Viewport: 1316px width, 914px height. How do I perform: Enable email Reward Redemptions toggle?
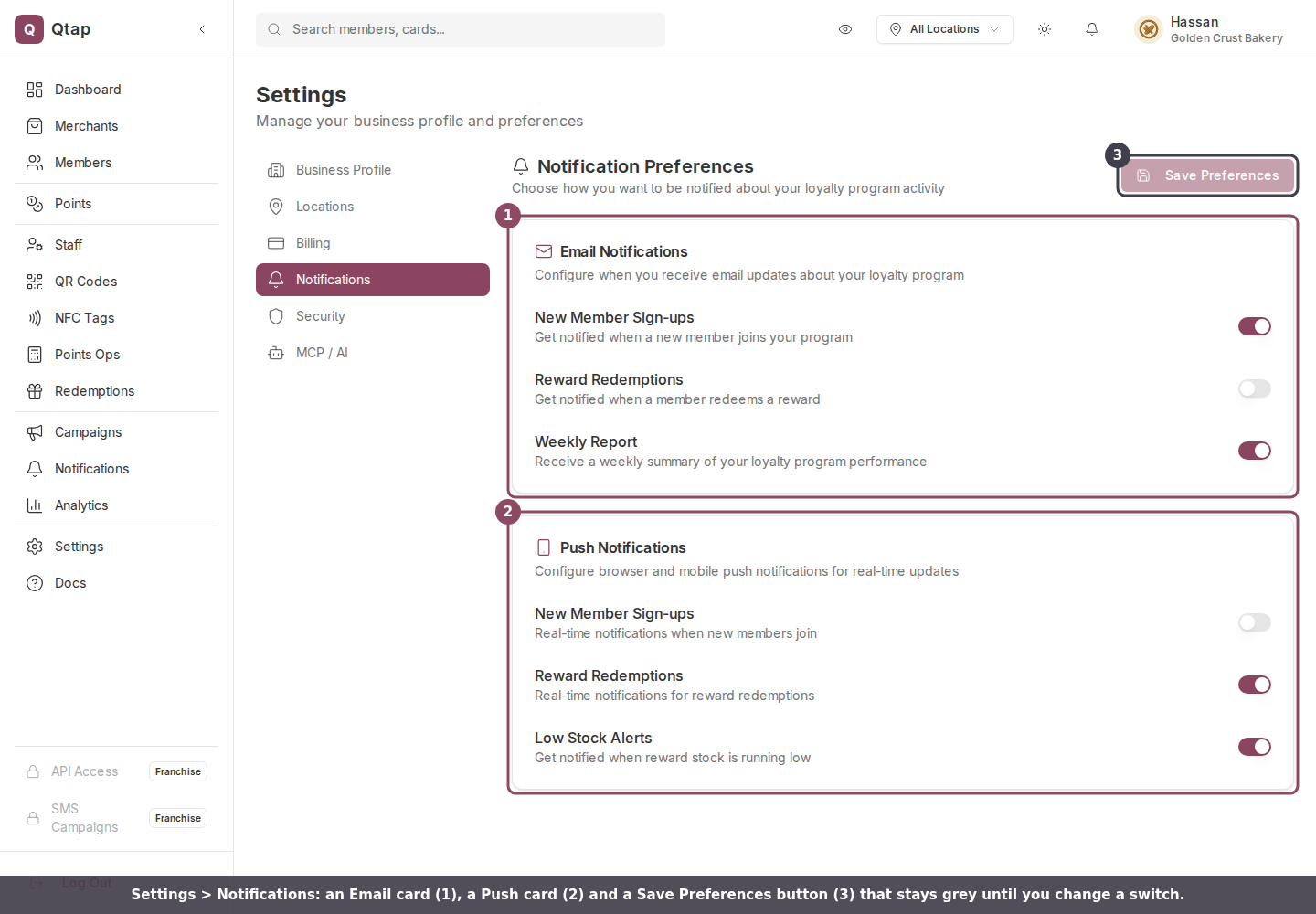(1255, 388)
